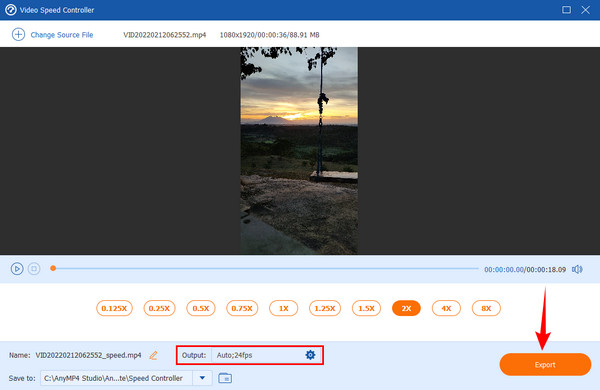Click the playback progress slider handle
The height and width of the screenshot is (390, 600).
point(53,268)
